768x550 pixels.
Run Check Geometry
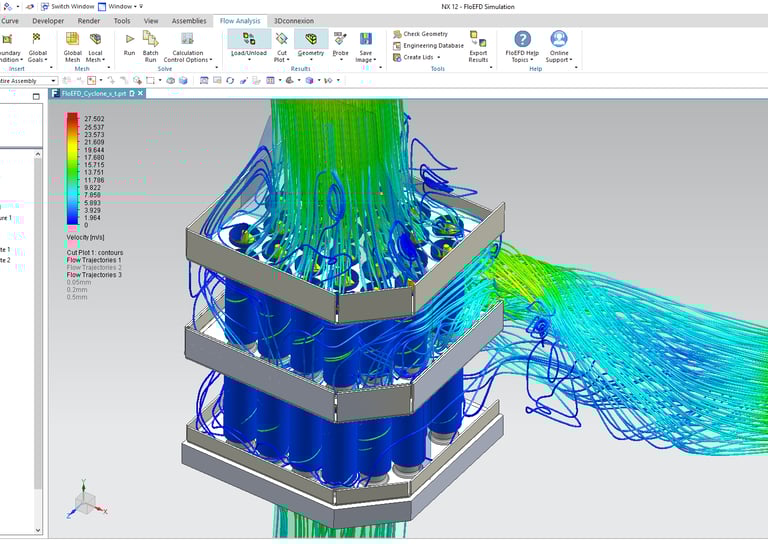[x=420, y=34]
